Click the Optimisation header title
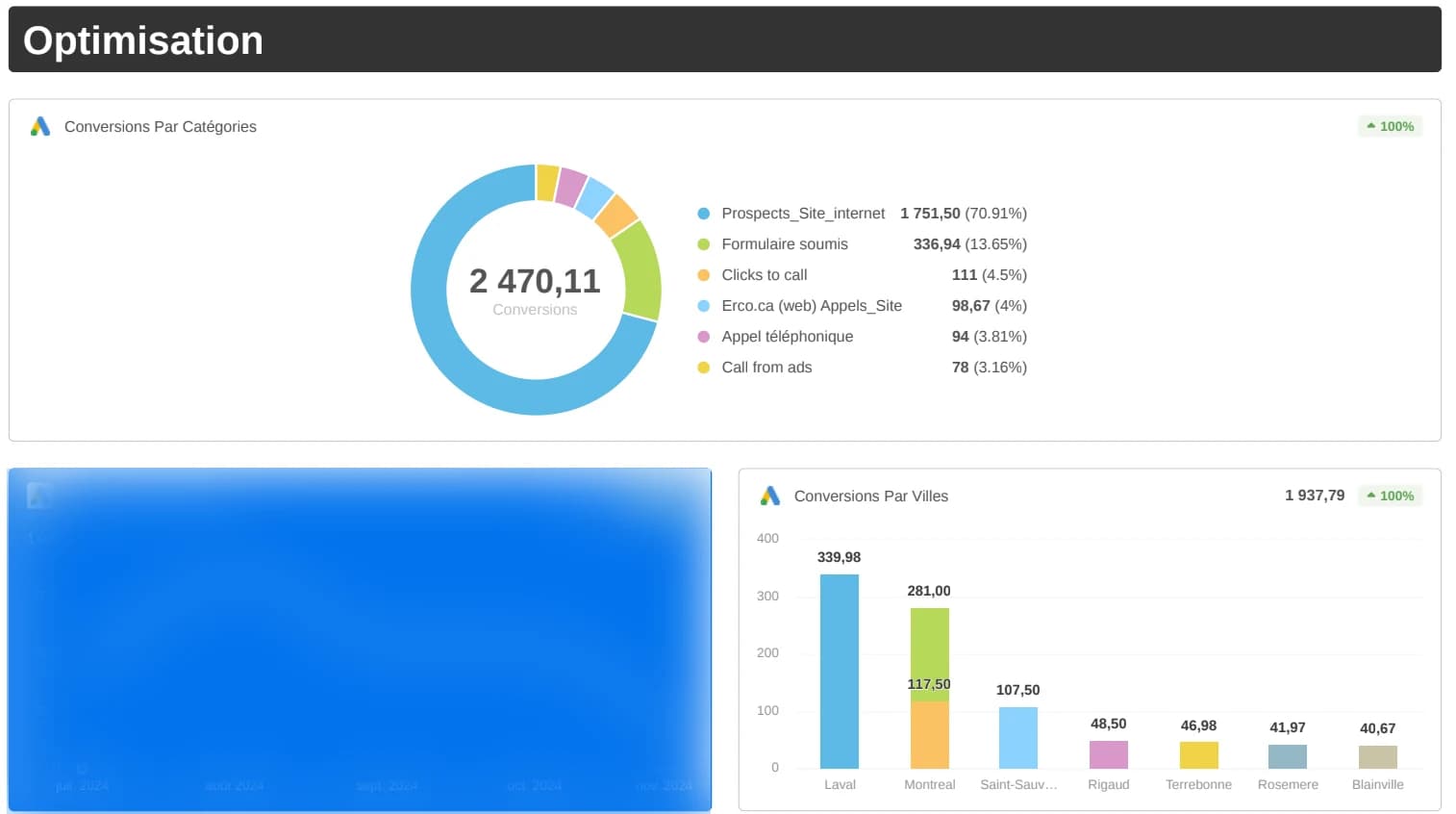The image size is (1456, 814). click(x=143, y=40)
